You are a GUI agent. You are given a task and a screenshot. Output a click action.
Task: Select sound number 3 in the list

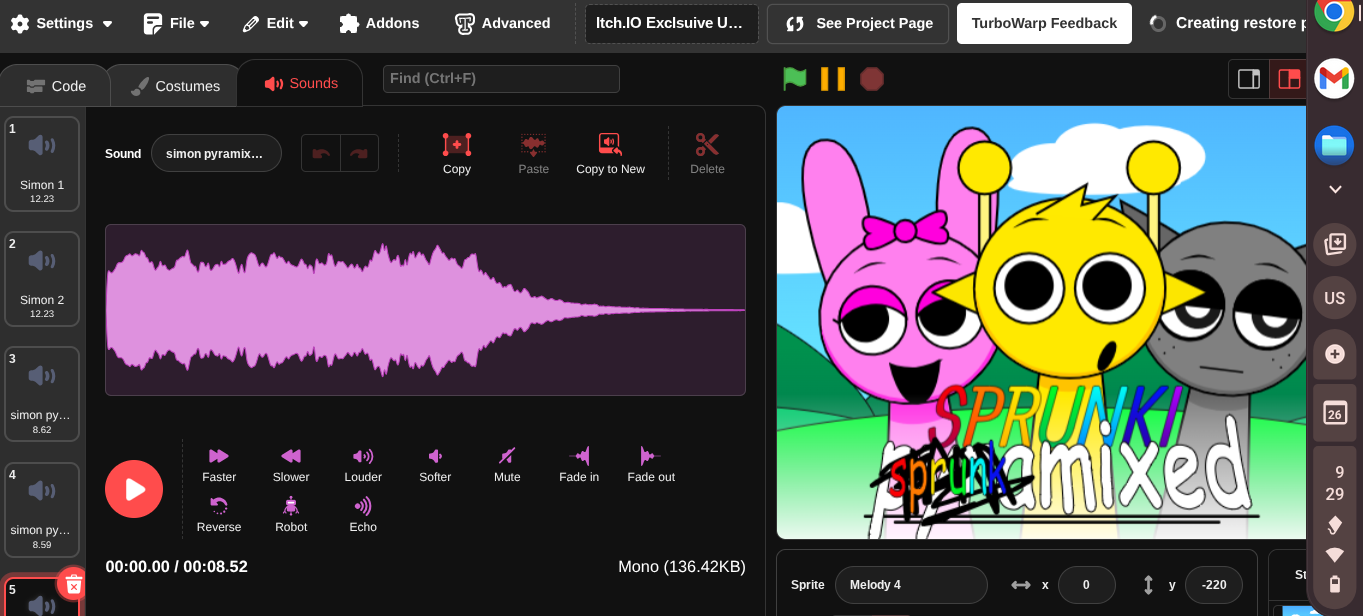click(x=42, y=394)
